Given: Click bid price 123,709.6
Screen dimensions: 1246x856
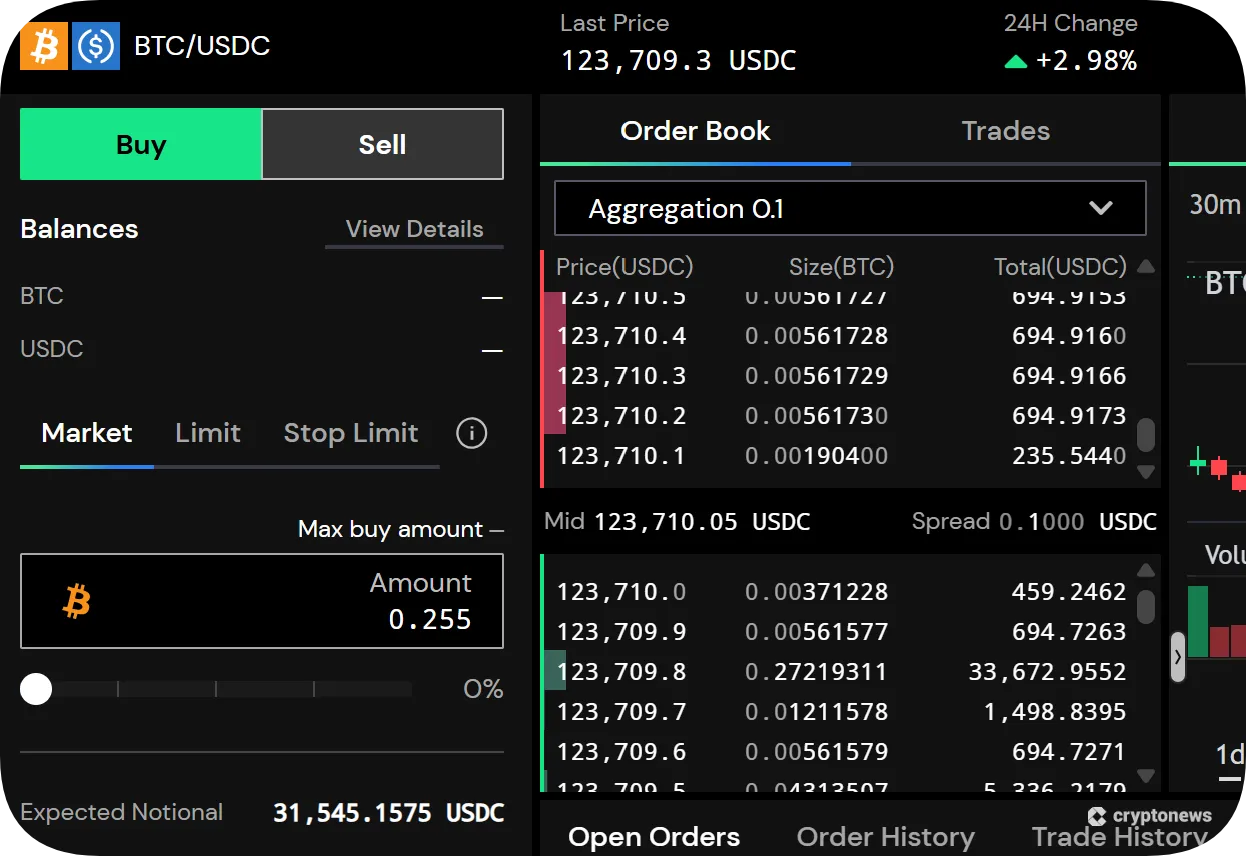Looking at the screenshot, I should click(x=621, y=752).
